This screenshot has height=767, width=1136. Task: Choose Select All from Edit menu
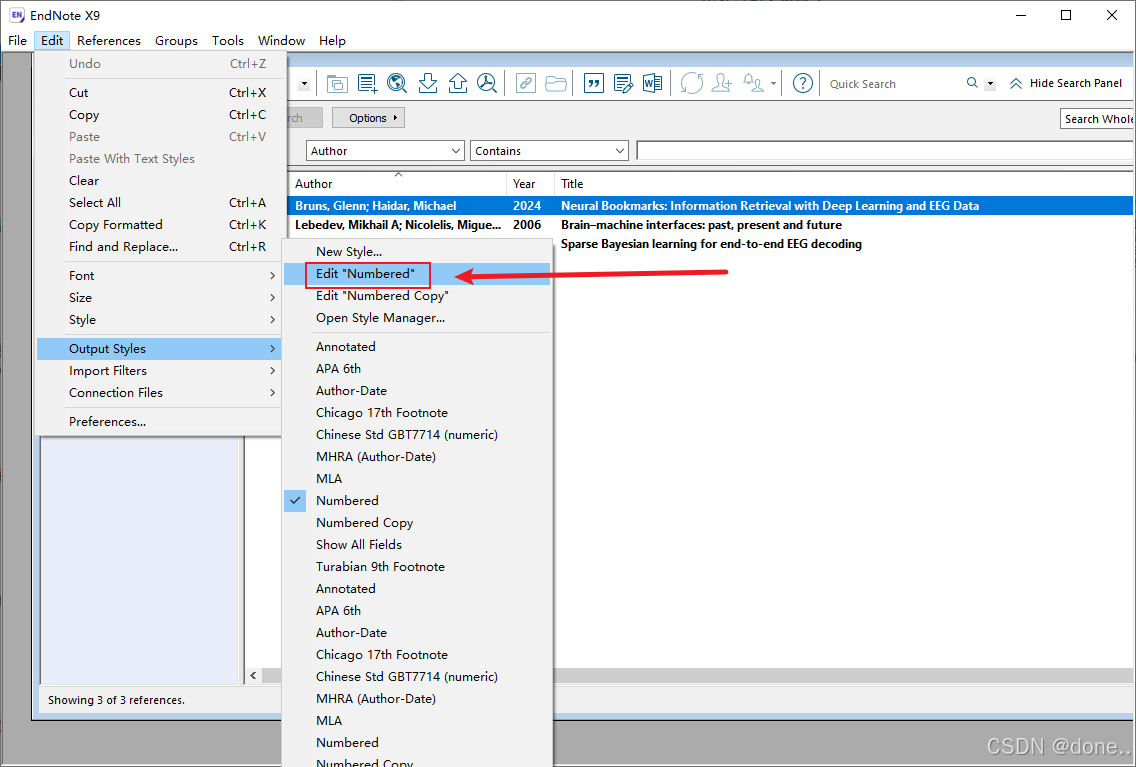(159, 203)
